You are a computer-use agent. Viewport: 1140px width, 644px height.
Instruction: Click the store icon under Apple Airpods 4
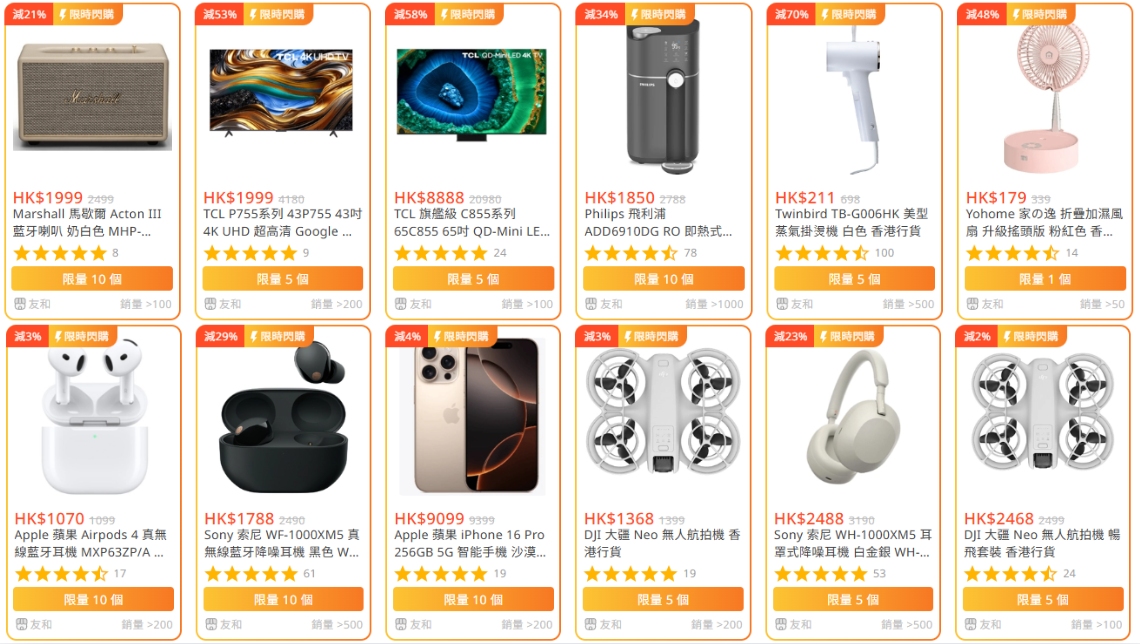coord(22,624)
